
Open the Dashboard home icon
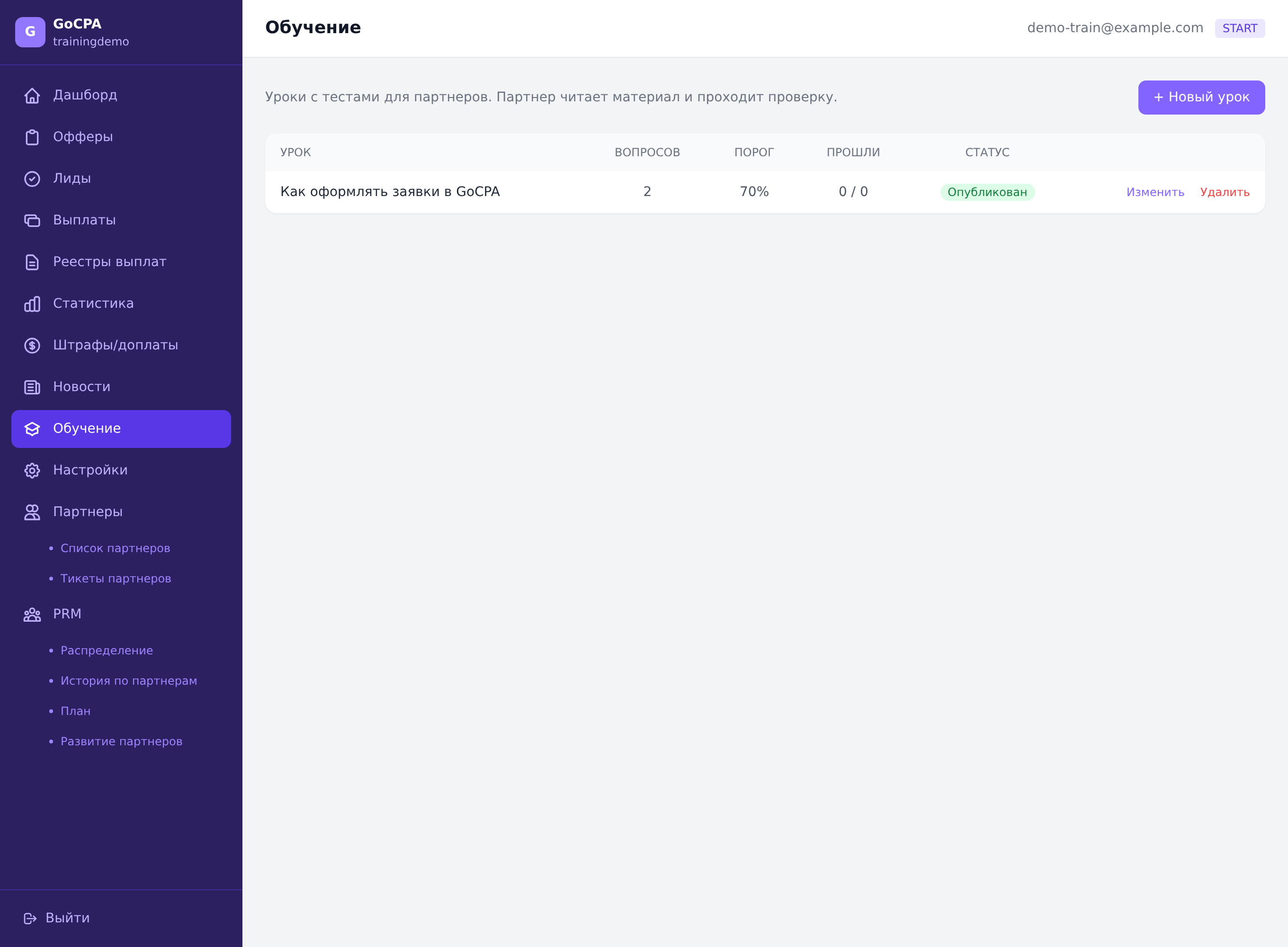32,96
